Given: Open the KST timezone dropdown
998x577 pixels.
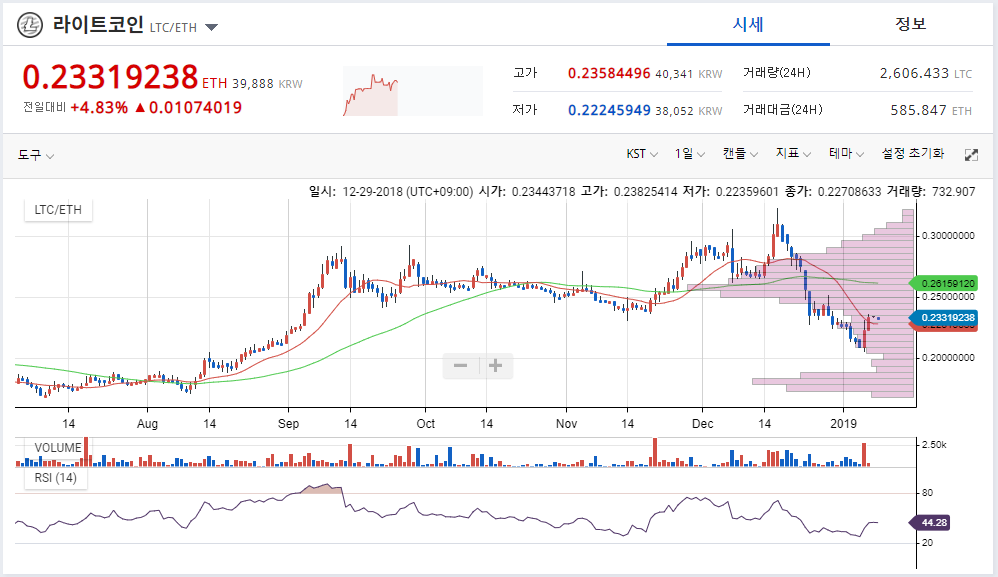Looking at the screenshot, I should 642,154.
